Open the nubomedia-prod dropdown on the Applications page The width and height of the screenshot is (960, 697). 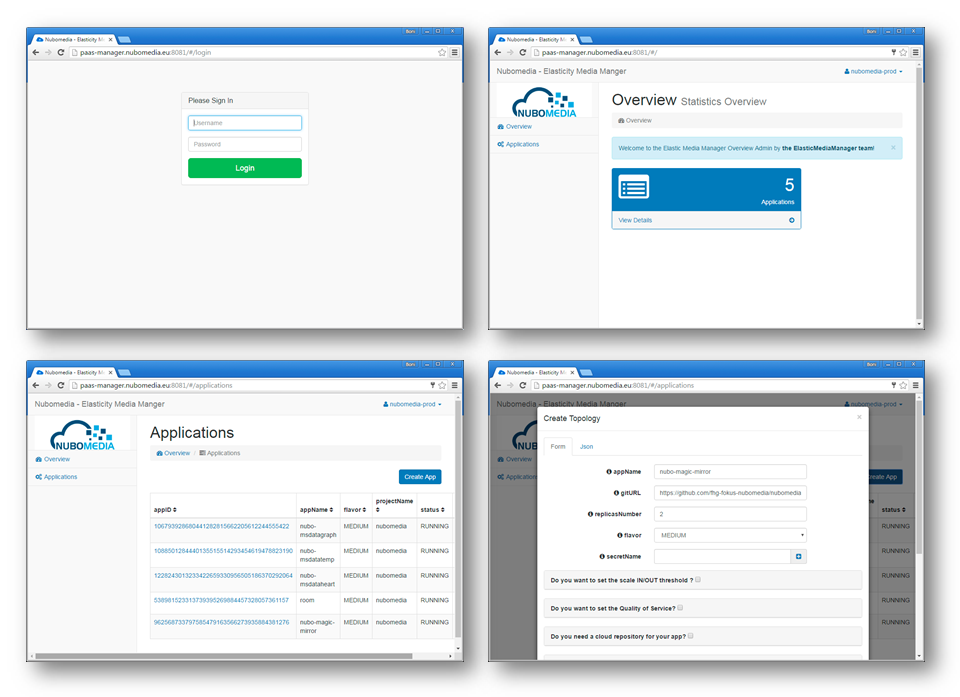click(412, 404)
